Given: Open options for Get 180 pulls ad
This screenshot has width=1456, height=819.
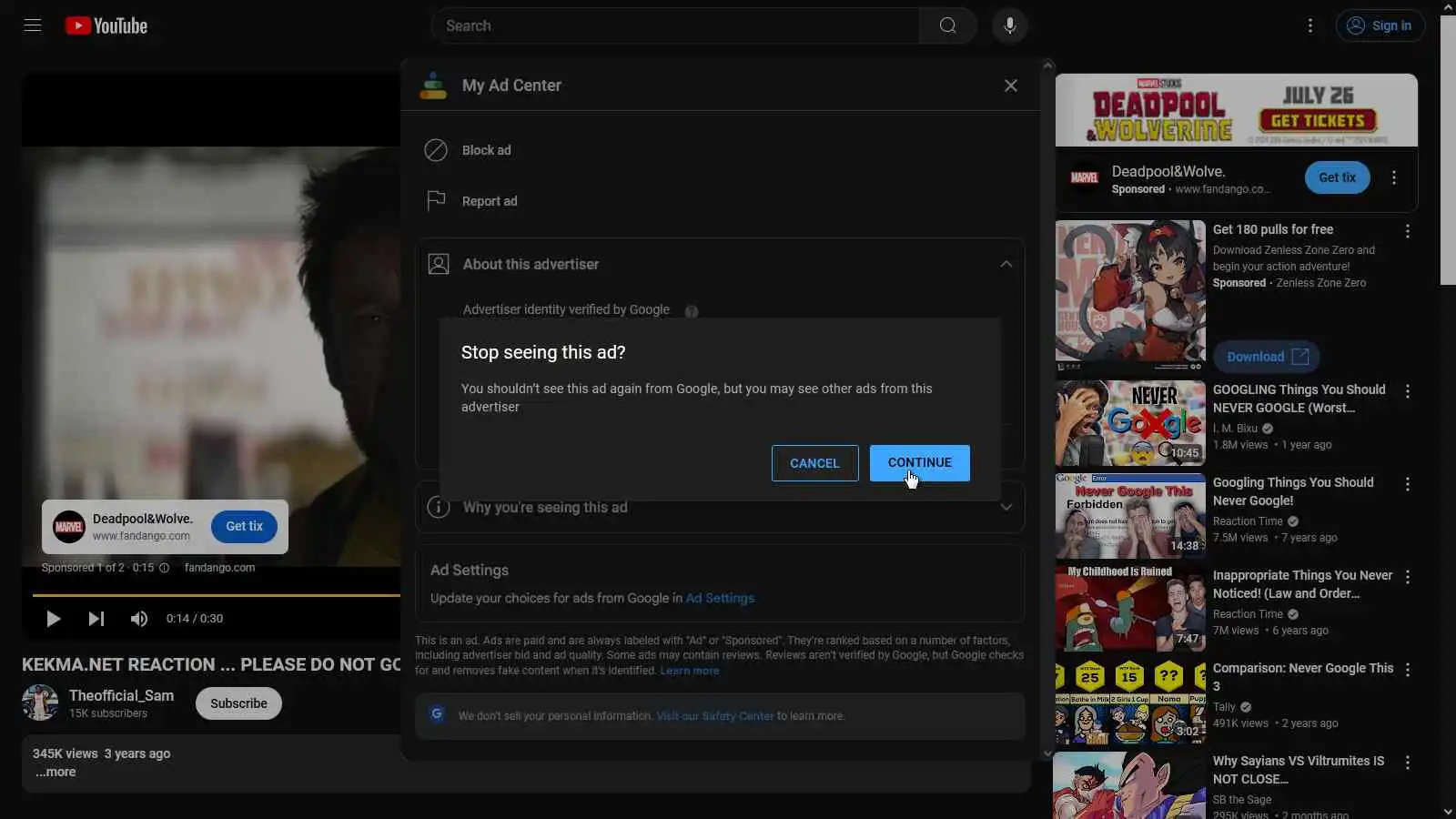Looking at the screenshot, I should point(1408,232).
